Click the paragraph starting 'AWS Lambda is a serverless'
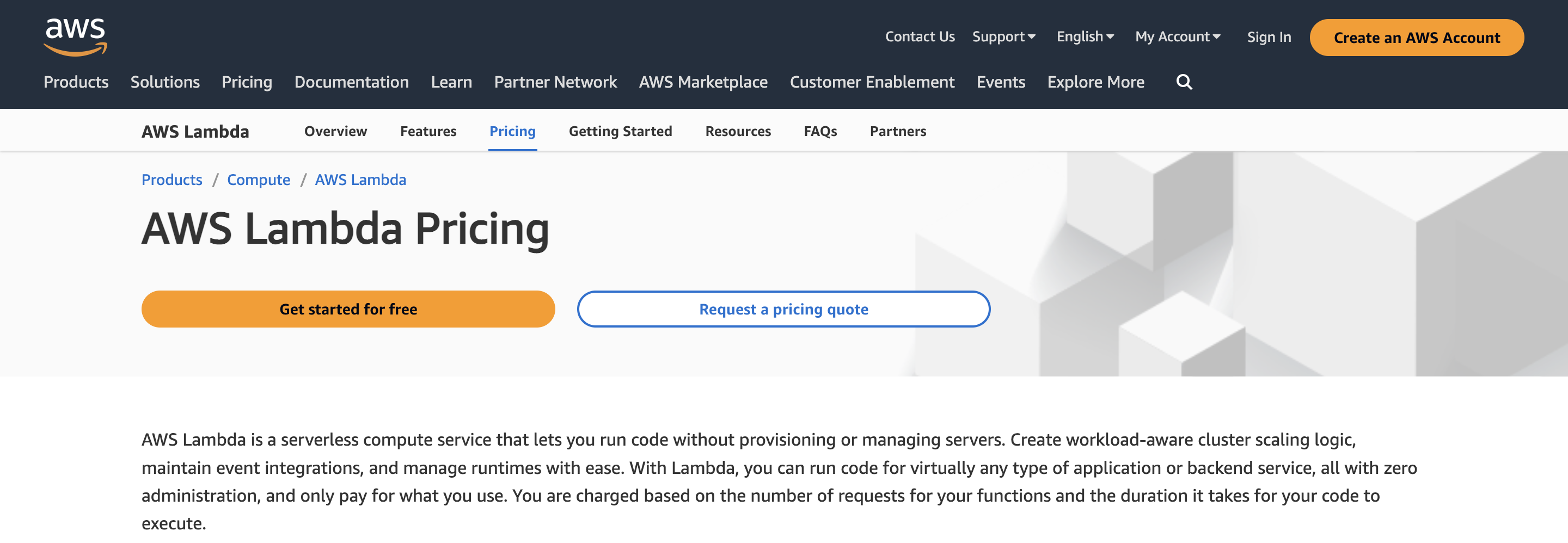This screenshot has width=1568, height=543. tap(779, 482)
